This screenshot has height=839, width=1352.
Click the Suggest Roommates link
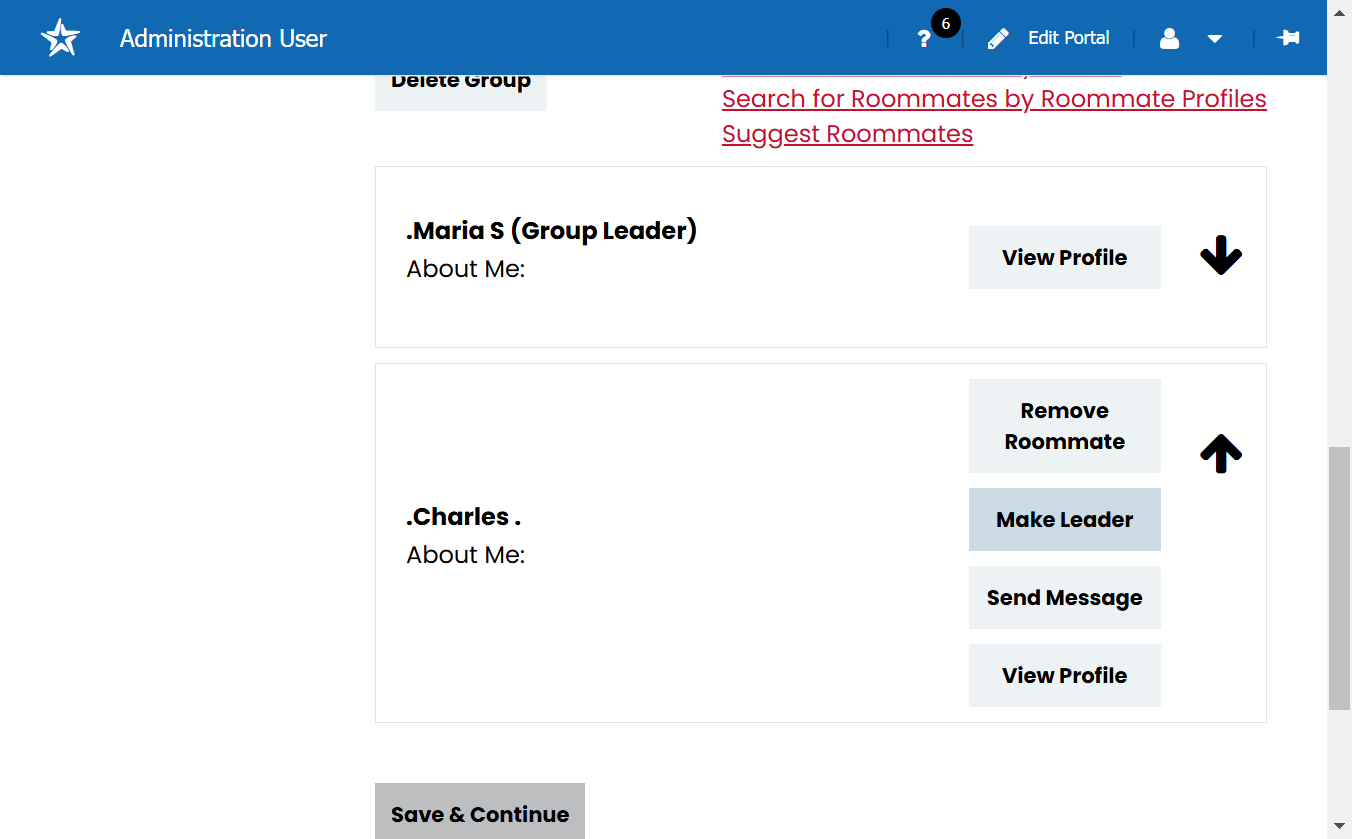coord(847,134)
